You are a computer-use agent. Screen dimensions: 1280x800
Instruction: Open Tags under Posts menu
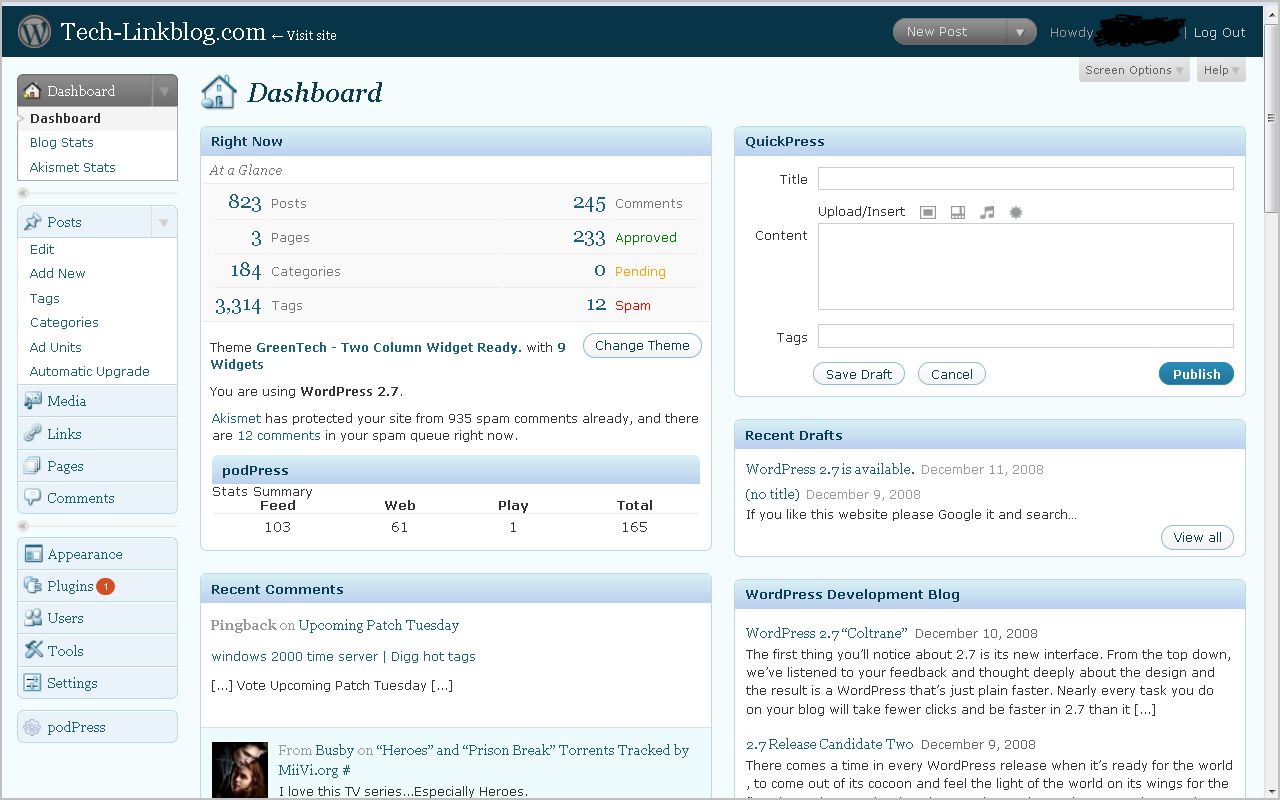point(45,298)
